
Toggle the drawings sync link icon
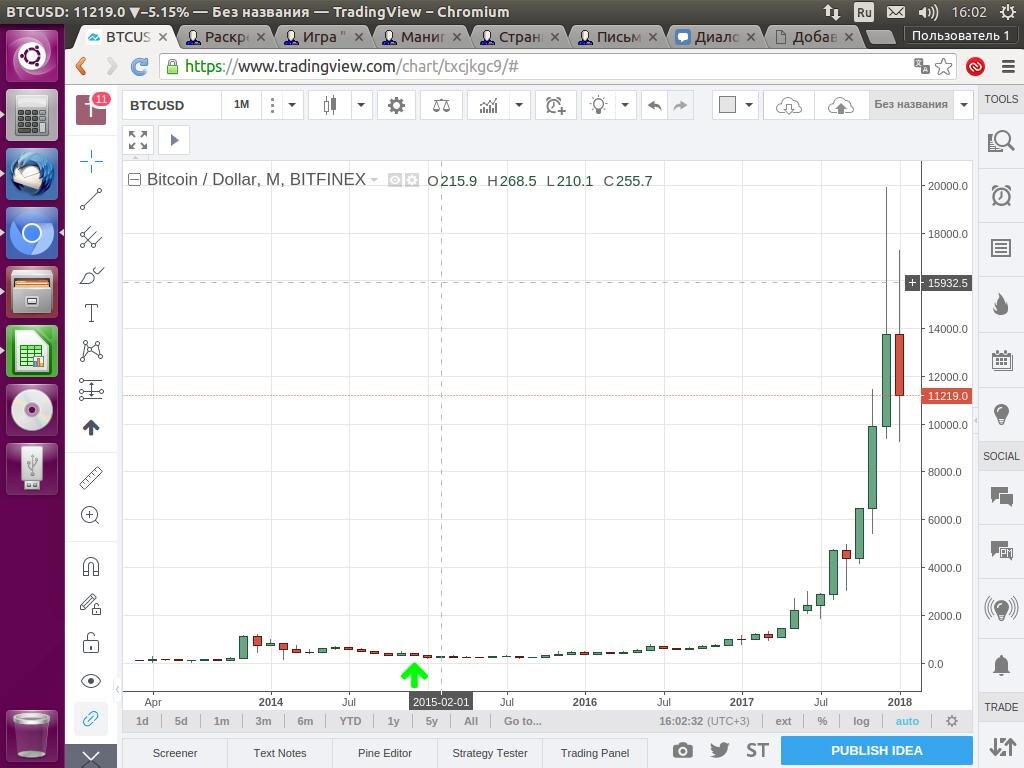[x=91, y=719]
